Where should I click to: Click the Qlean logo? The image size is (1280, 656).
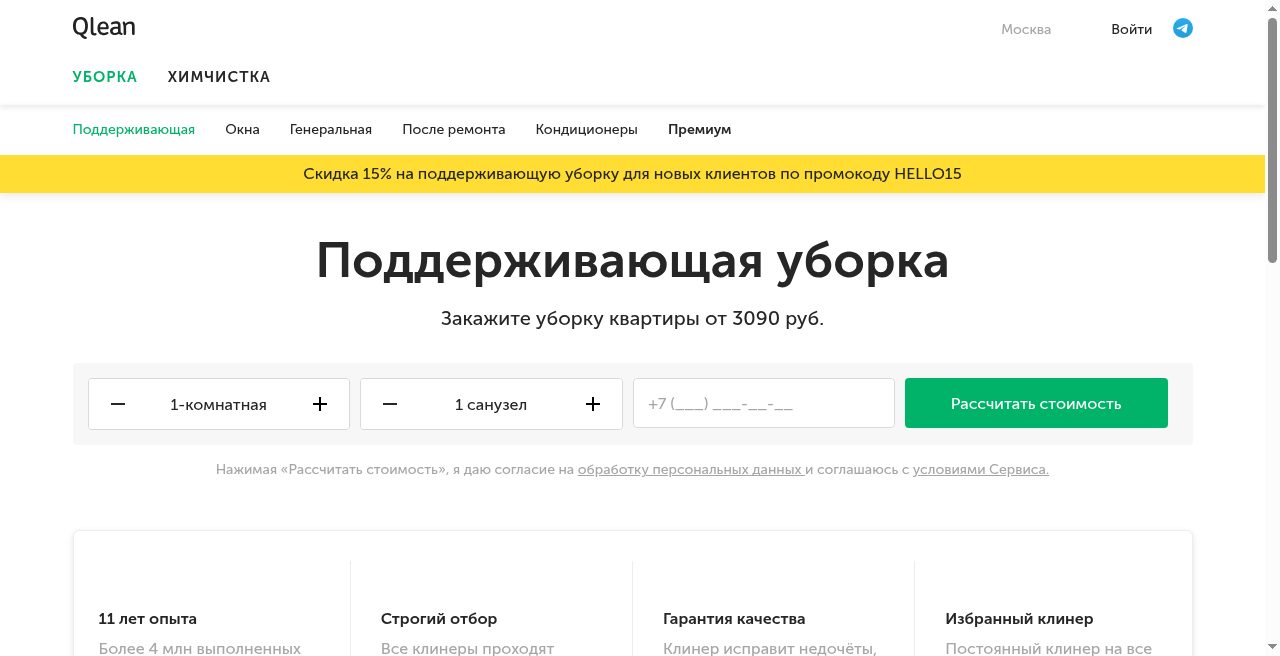[104, 28]
